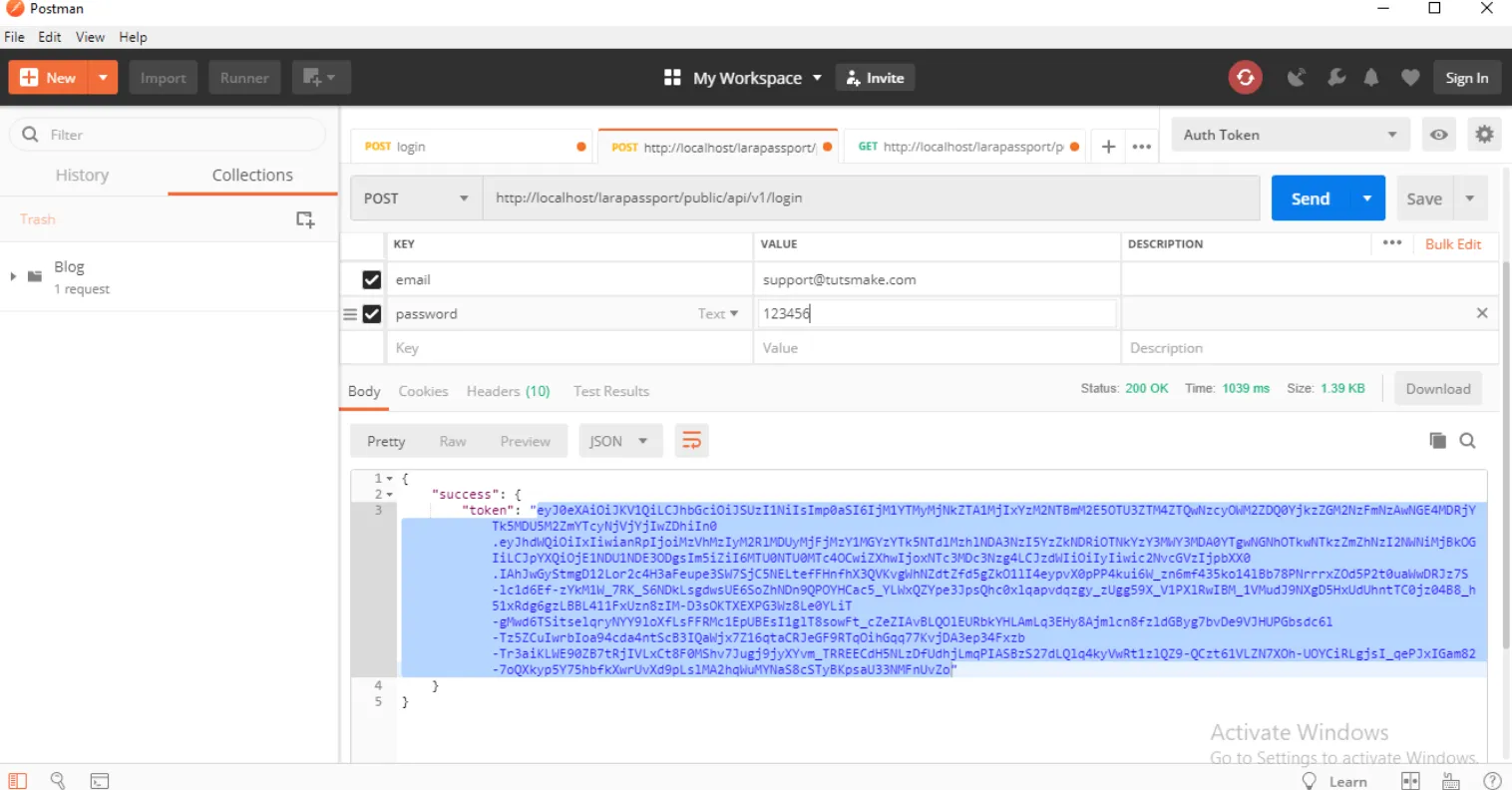Open keyboard shortcuts icon
The width and height of the screenshot is (1512, 790).
[1451, 781]
